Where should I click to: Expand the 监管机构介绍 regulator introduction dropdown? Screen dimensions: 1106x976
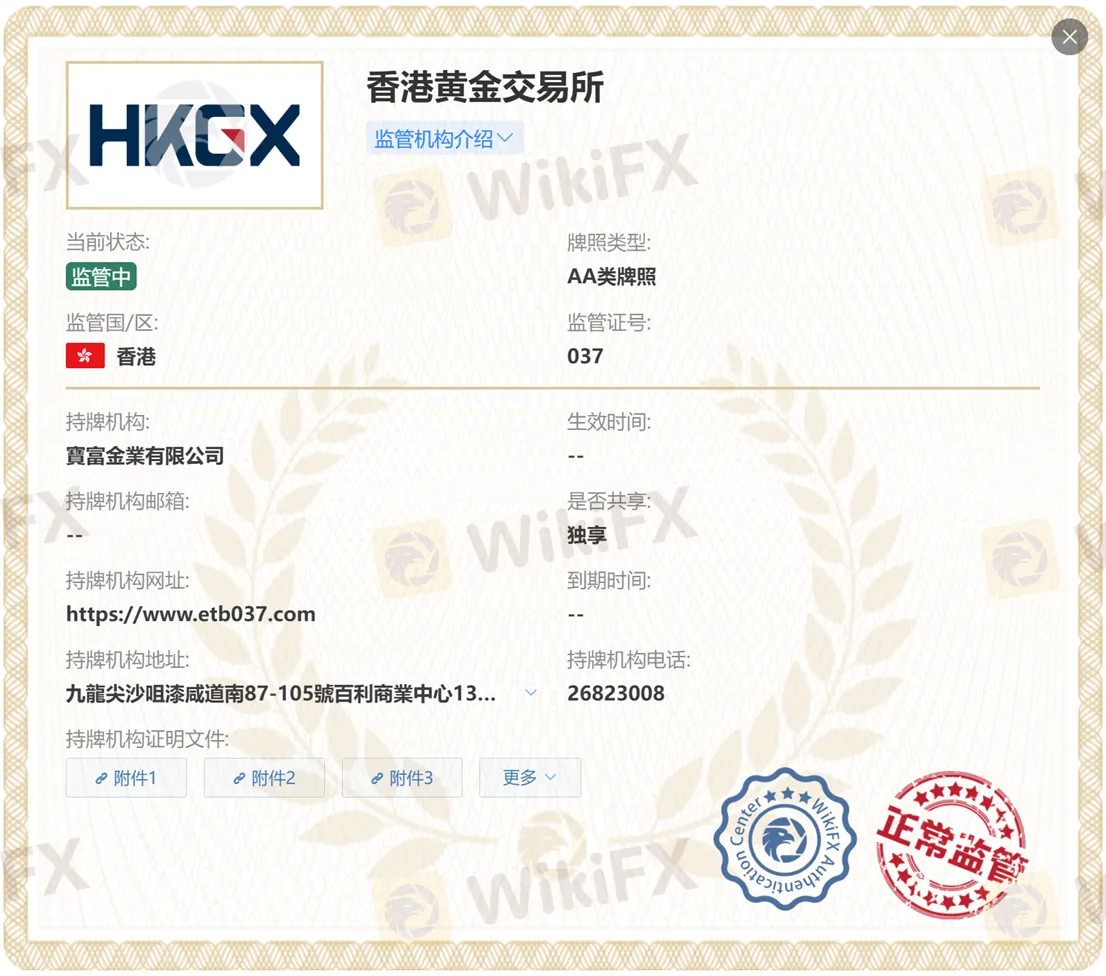[444, 138]
